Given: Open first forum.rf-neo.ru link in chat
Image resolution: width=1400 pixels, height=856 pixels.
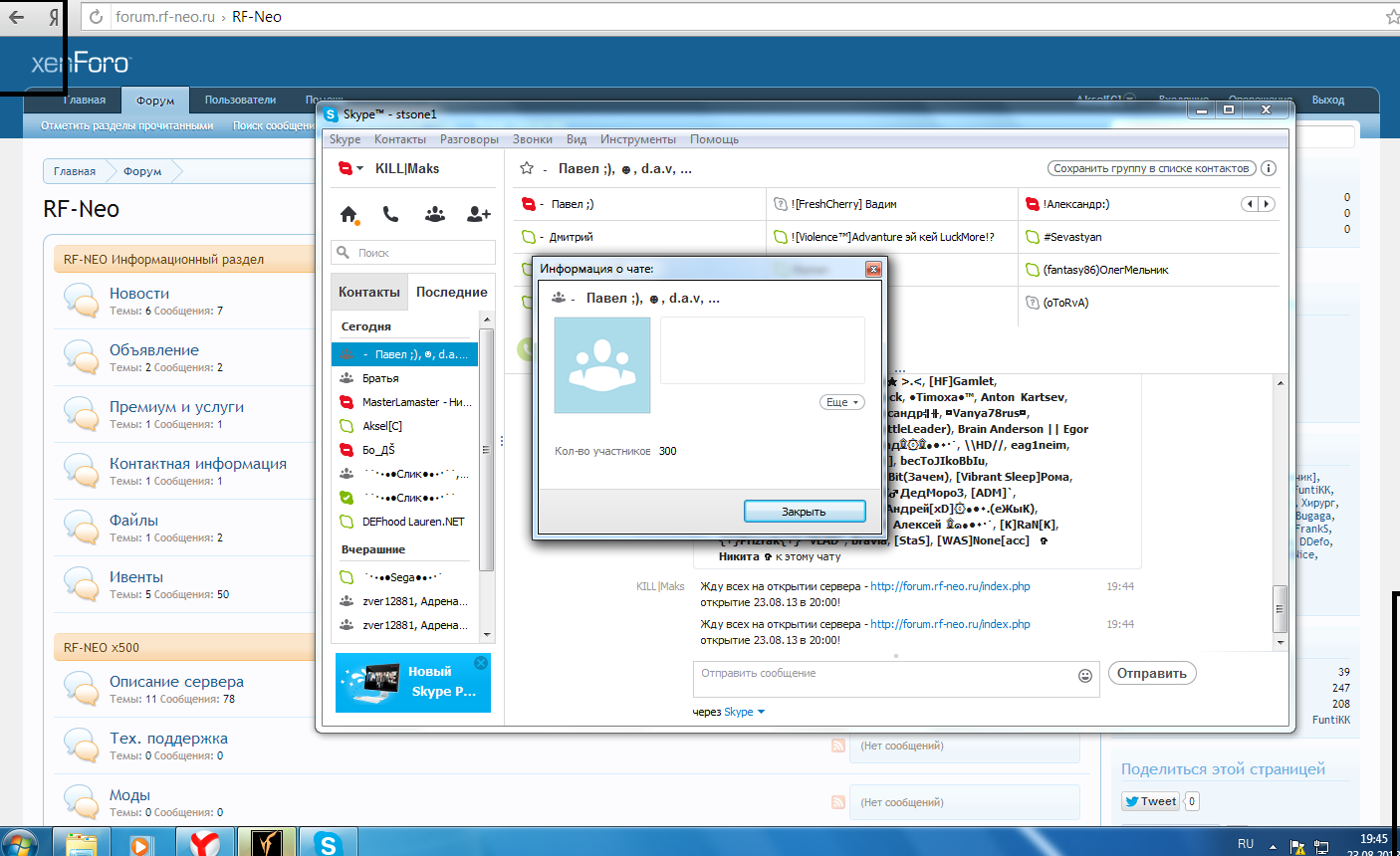Looking at the screenshot, I should click(x=950, y=586).
